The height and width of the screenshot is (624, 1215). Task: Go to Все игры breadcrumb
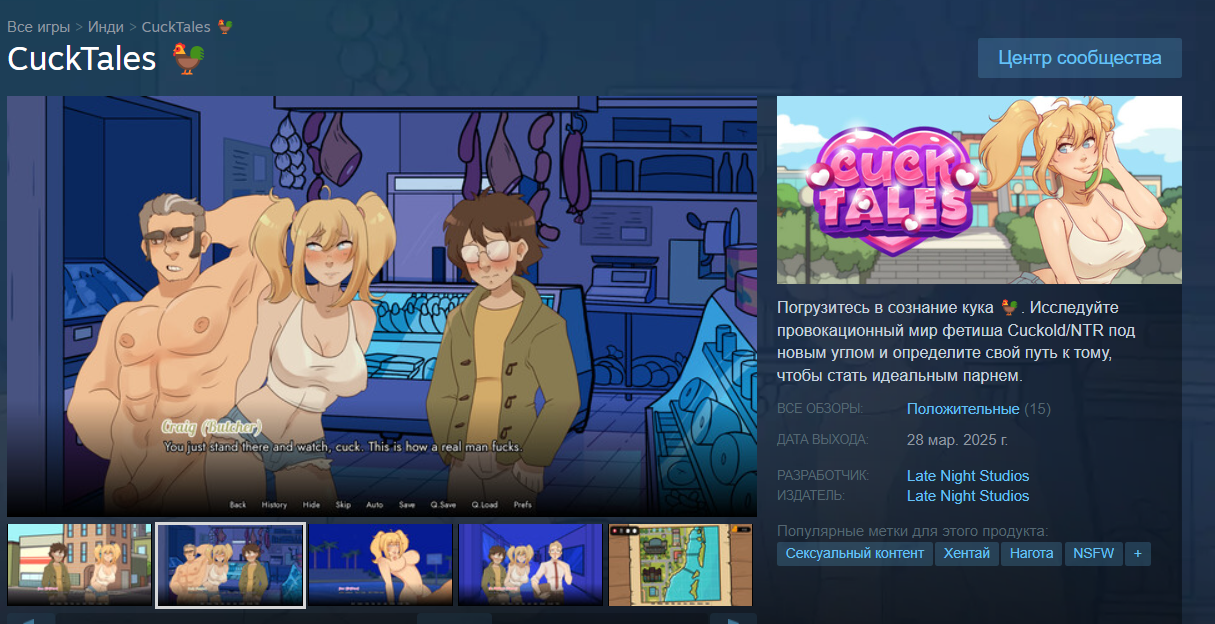[38, 26]
